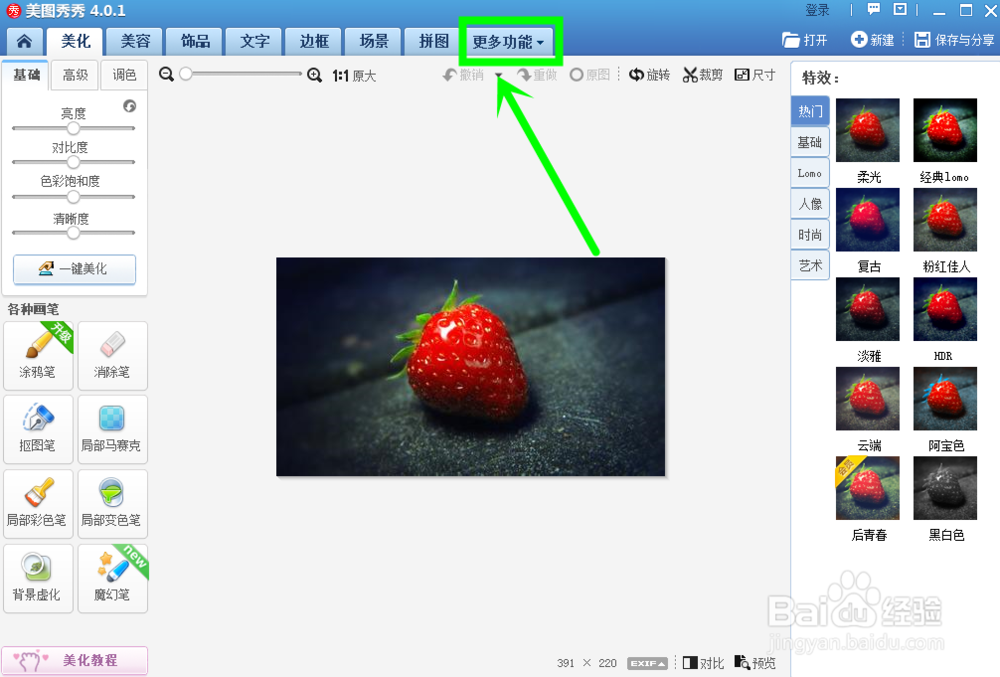Click the 色彩饱和度 saturation slider handle
Viewport: 1000px width, 677px height.
coord(73,197)
